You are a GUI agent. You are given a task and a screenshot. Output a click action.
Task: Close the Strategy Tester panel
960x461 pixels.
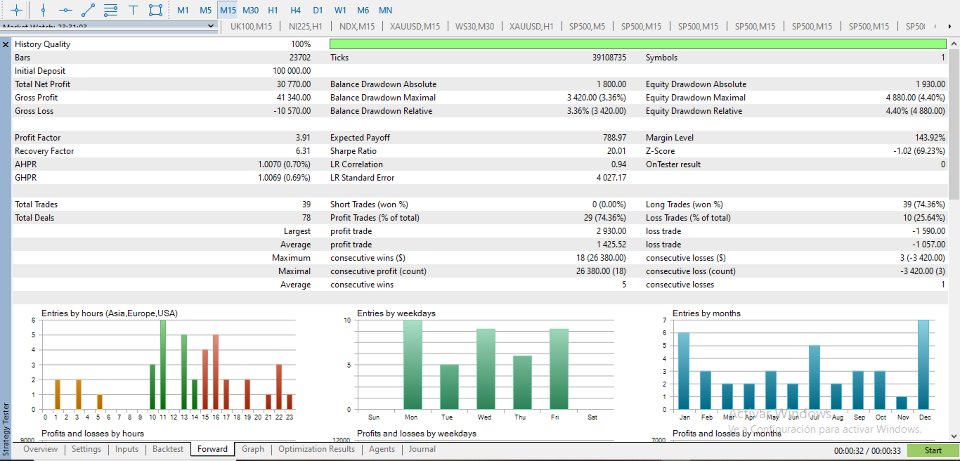tap(6, 45)
